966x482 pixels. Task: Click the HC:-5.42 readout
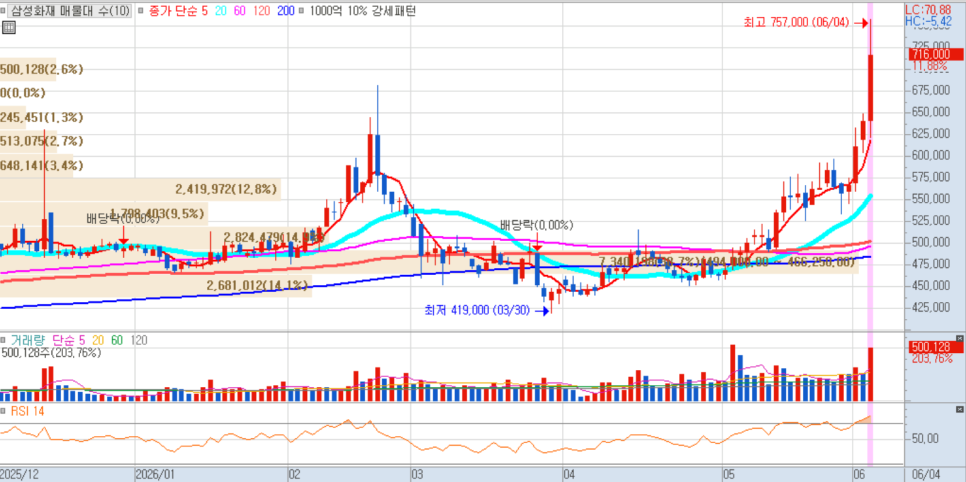(928, 21)
